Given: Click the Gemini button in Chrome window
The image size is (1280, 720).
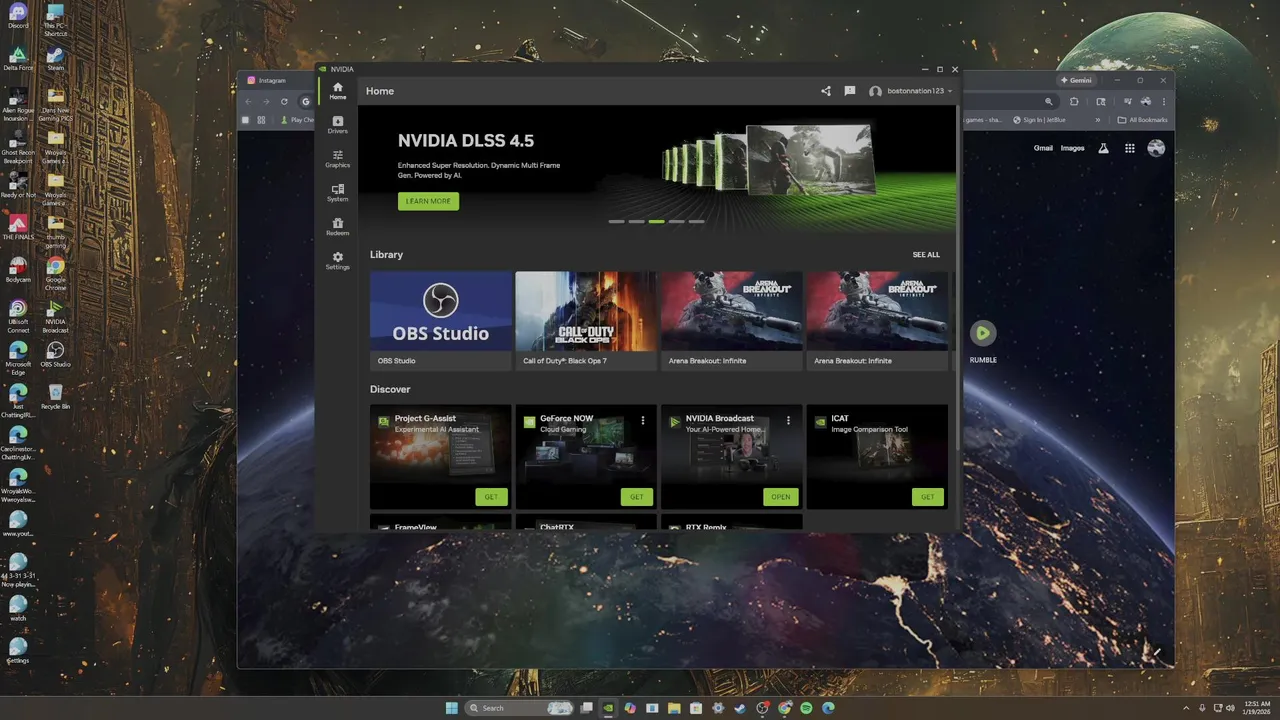Looking at the screenshot, I should pos(1076,80).
